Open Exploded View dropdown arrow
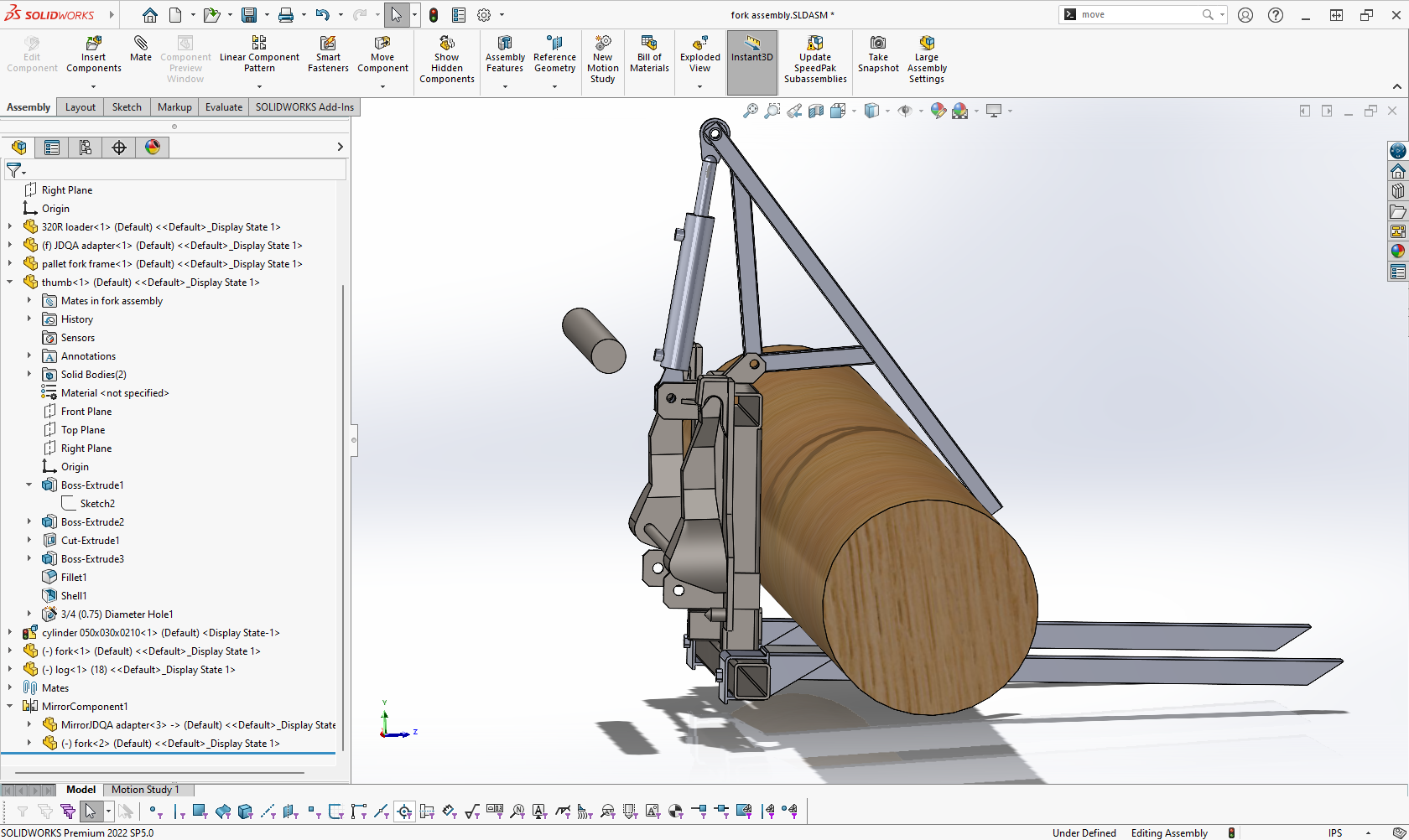The width and height of the screenshot is (1409, 840). 699,86
